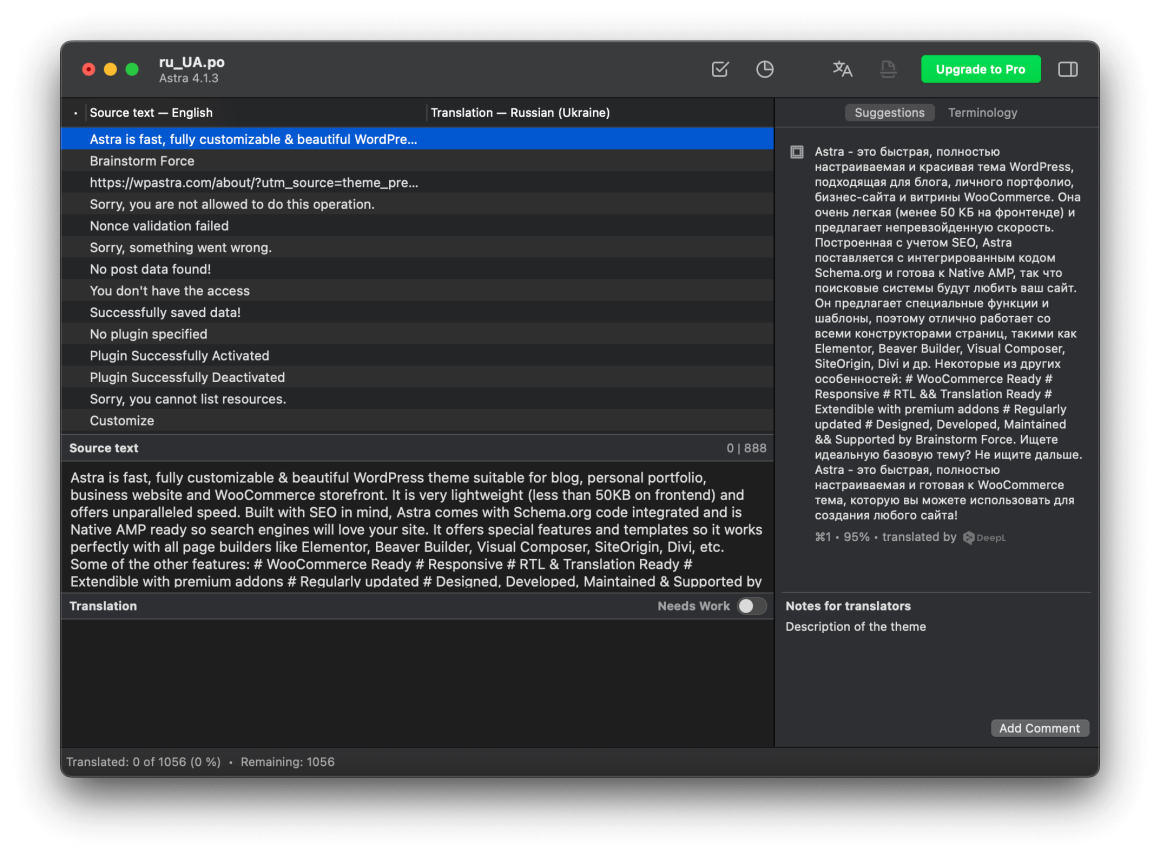1160x857 pixels.
Task: Click the 'Description of the theme' note
Action: [855, 627]
